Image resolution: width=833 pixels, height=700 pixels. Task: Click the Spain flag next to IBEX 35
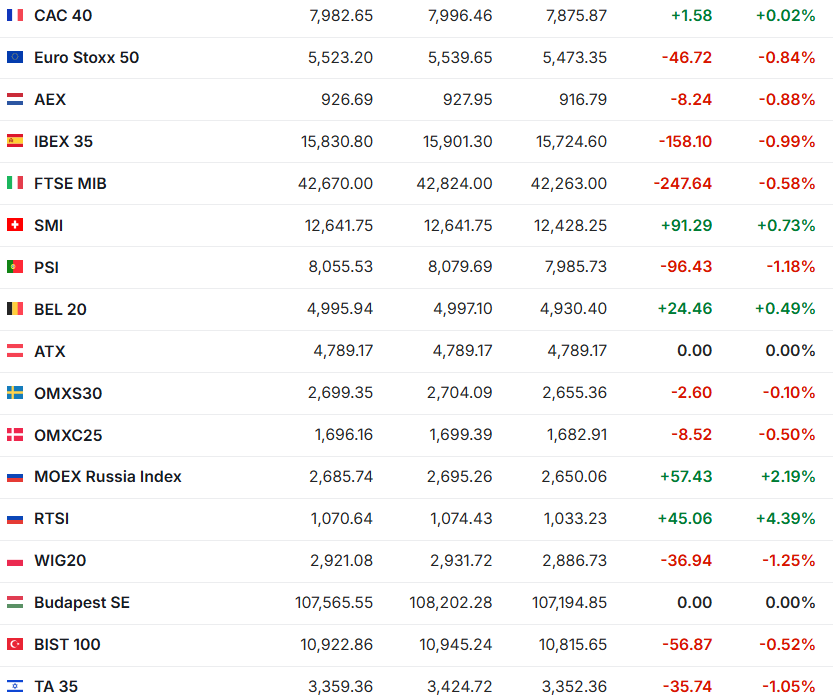click(x=15, y=142)
